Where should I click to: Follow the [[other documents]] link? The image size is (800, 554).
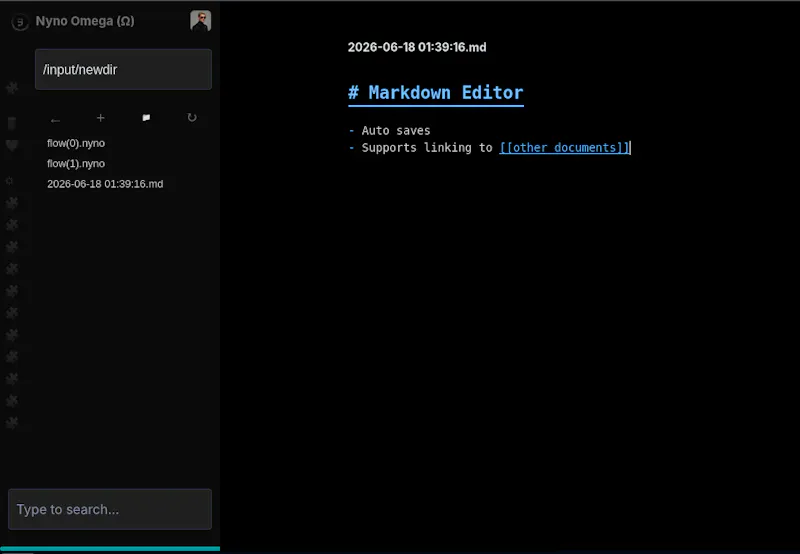[564, 148]
